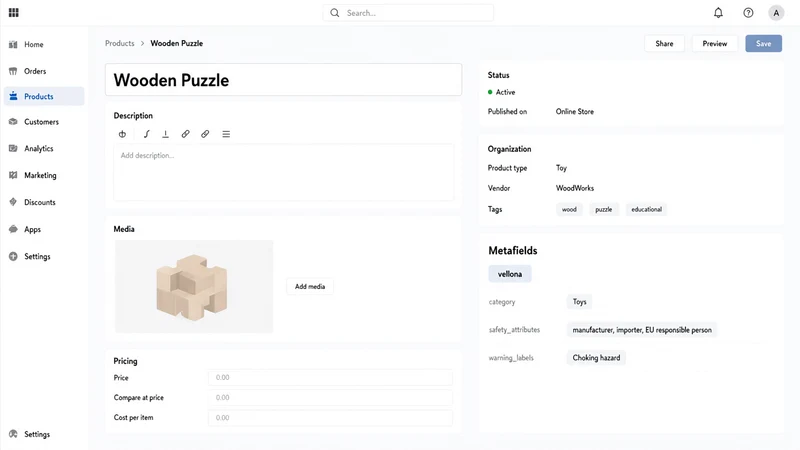Click the Home sidebar icon

(13, 44)
